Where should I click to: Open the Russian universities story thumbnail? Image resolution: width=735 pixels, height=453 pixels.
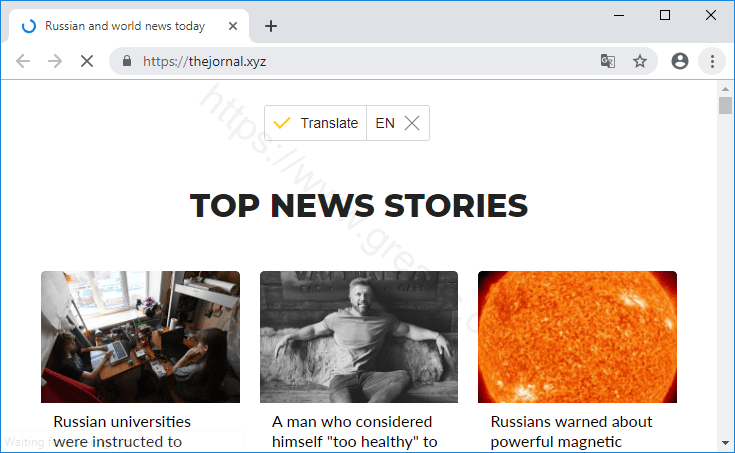(x=140, y=337)
